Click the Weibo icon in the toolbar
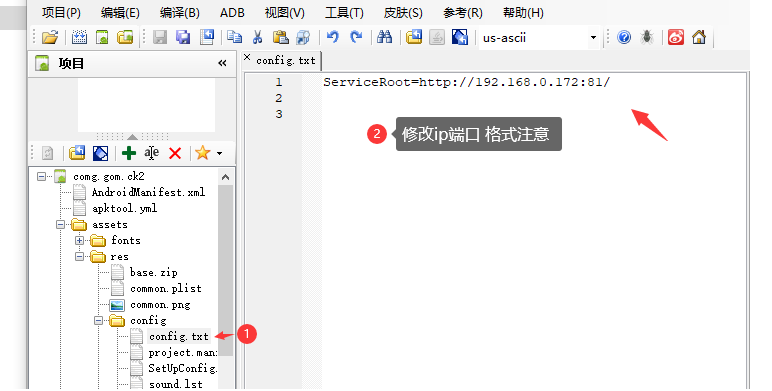Screen dimensions: 772x391 (676, 37)
